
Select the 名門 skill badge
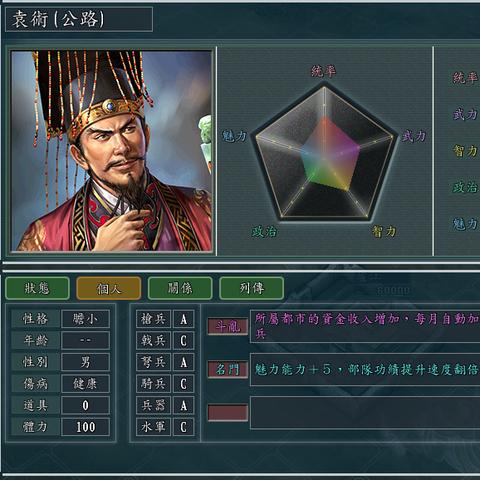pyautogui.click(x=228, y=369)
